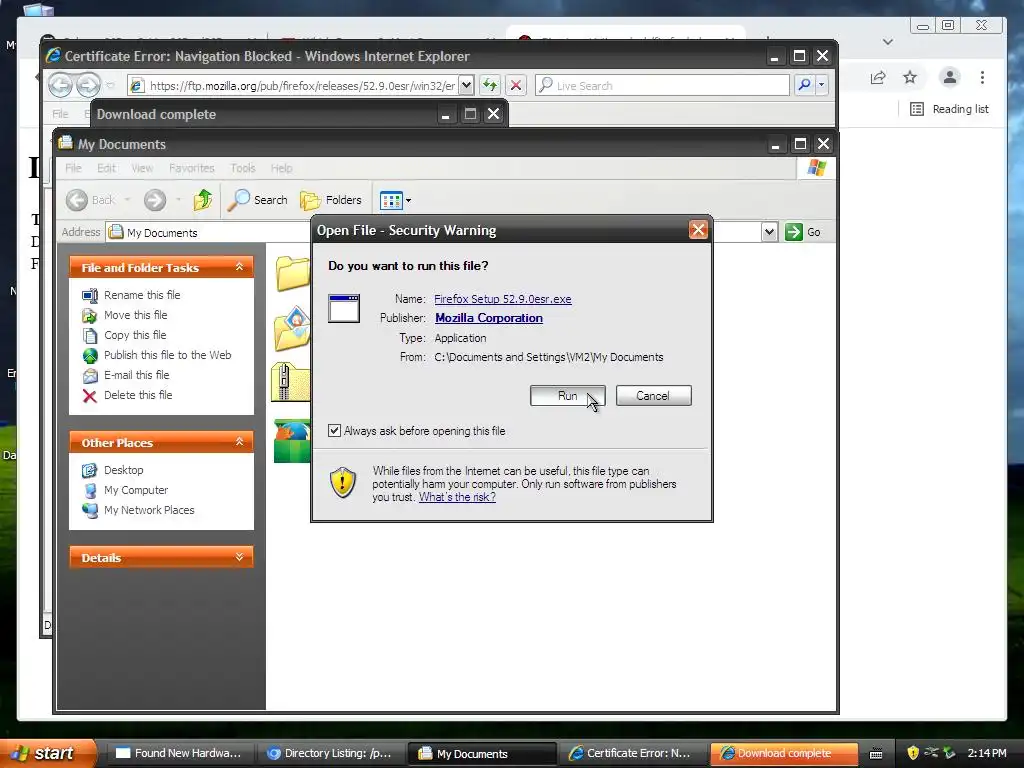This screenshot has height=768, width=1024.
Task: Switch to Directory Listing taskbar item
Action: click(329, 754)
